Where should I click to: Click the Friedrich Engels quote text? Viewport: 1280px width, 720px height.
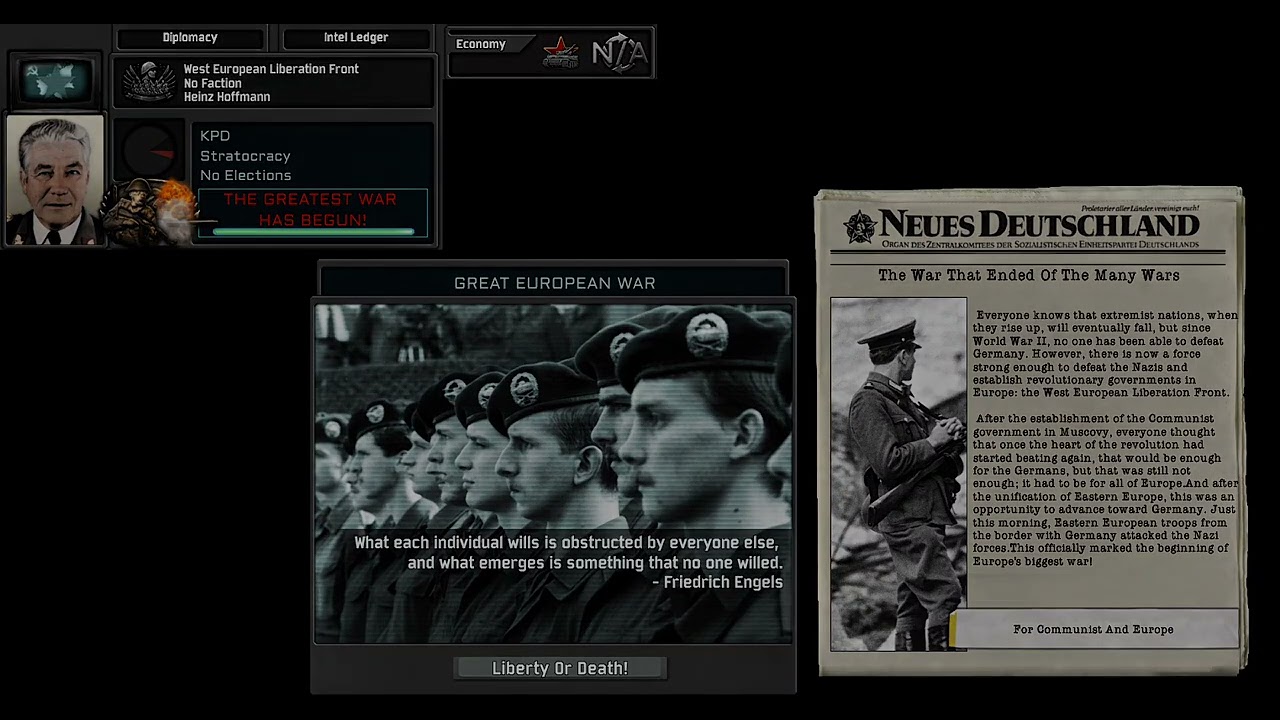pos(568,562)
